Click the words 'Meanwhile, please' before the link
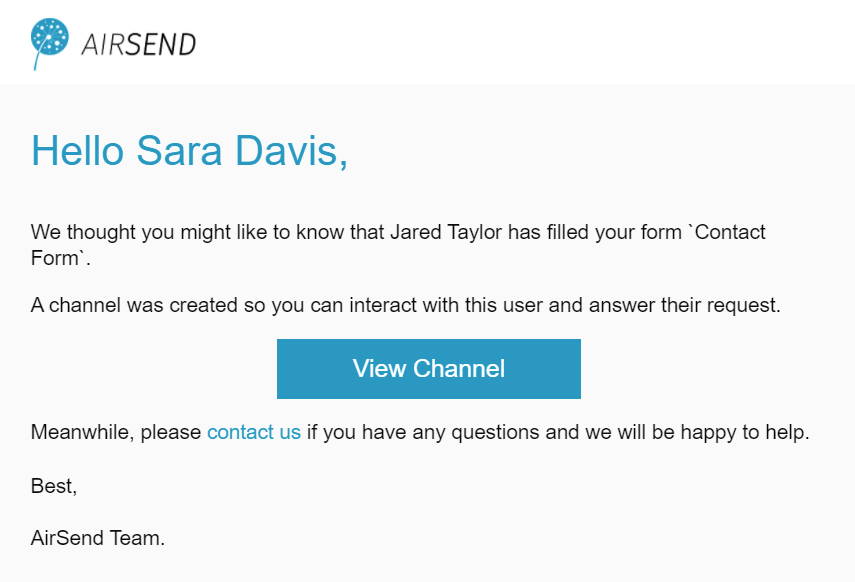The width and height of the screenshot is (855, 582). tap(116, 432)
